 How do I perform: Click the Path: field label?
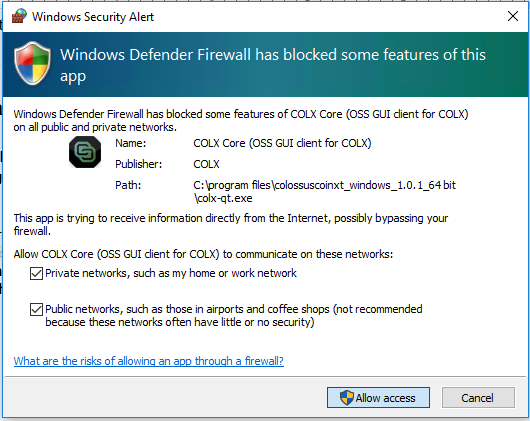[x=128, y=185]
